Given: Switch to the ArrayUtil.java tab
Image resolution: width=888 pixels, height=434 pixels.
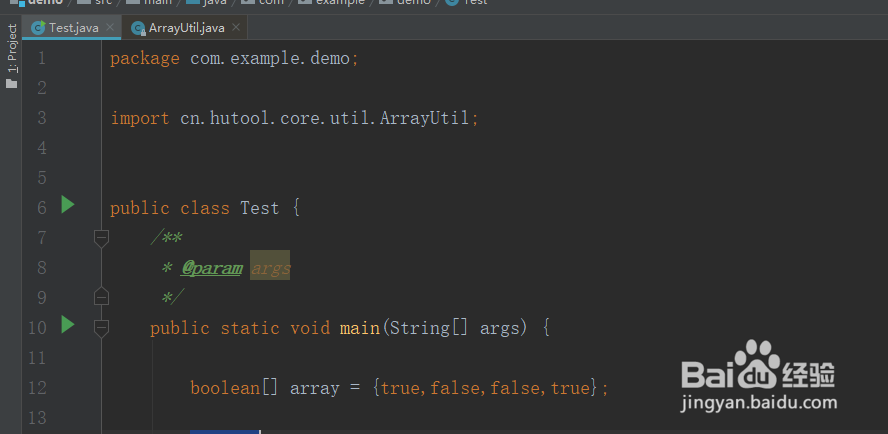Looking at the screenshot, I should 187,28.
